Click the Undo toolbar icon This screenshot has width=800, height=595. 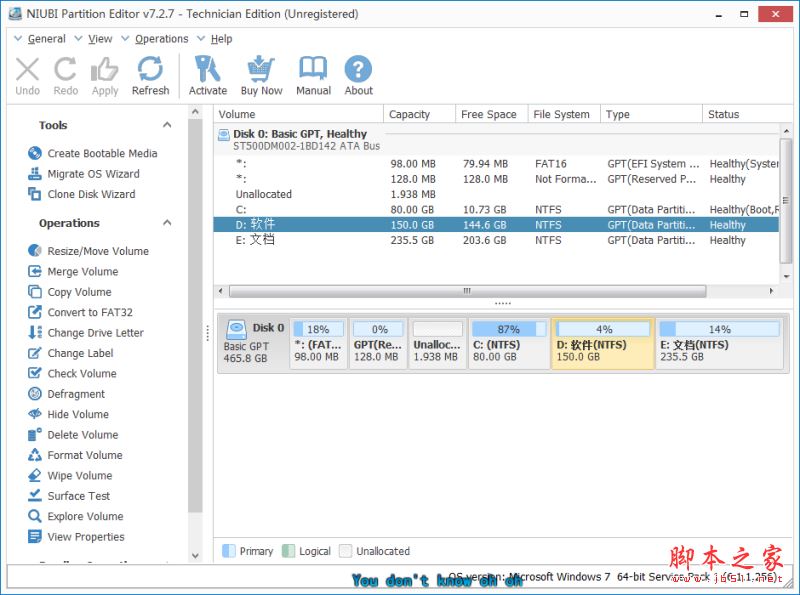(28, 69)
